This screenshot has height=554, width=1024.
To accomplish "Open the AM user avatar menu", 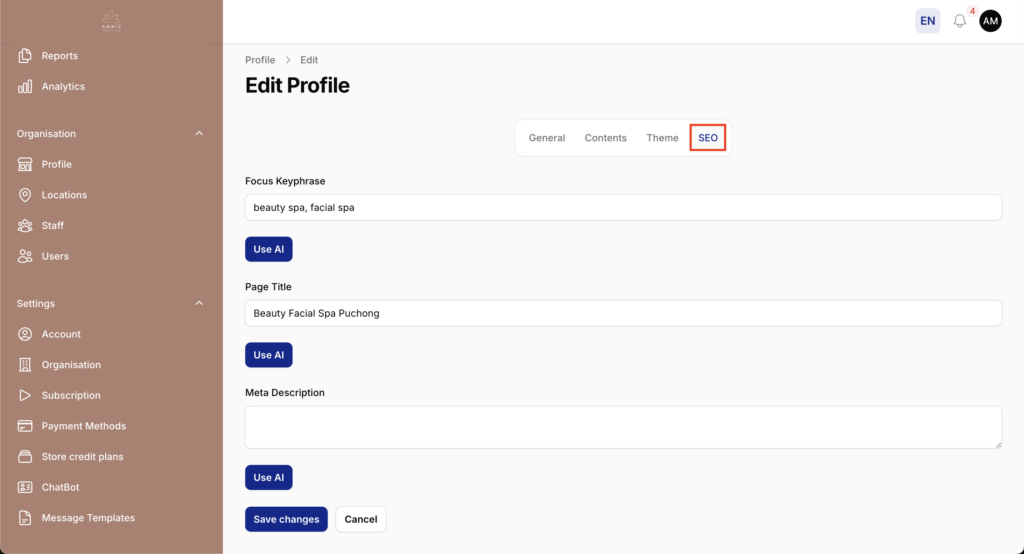I will click(990, 21).
